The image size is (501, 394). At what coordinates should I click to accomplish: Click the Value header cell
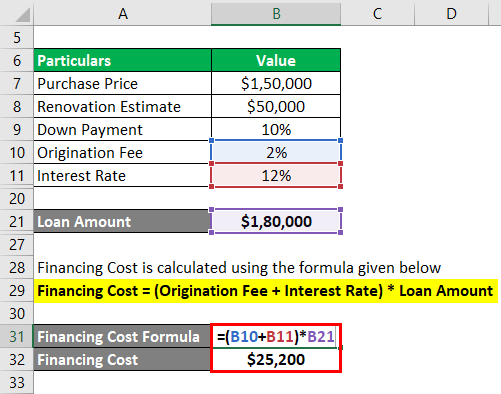276,60
